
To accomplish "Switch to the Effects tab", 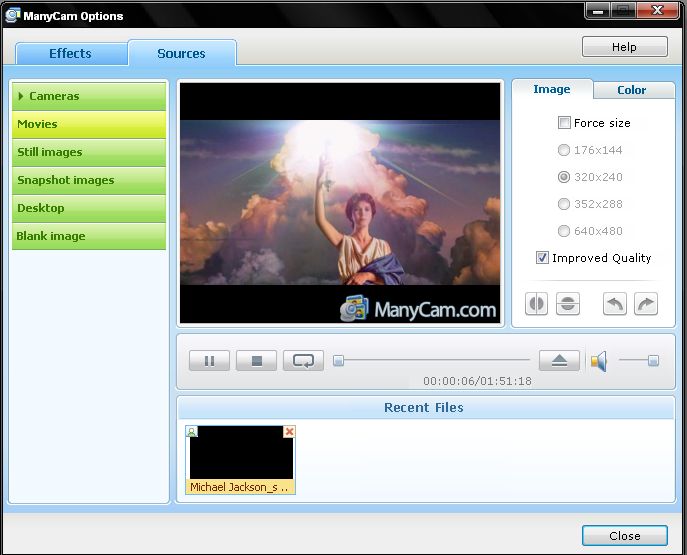I will (71, 53).
